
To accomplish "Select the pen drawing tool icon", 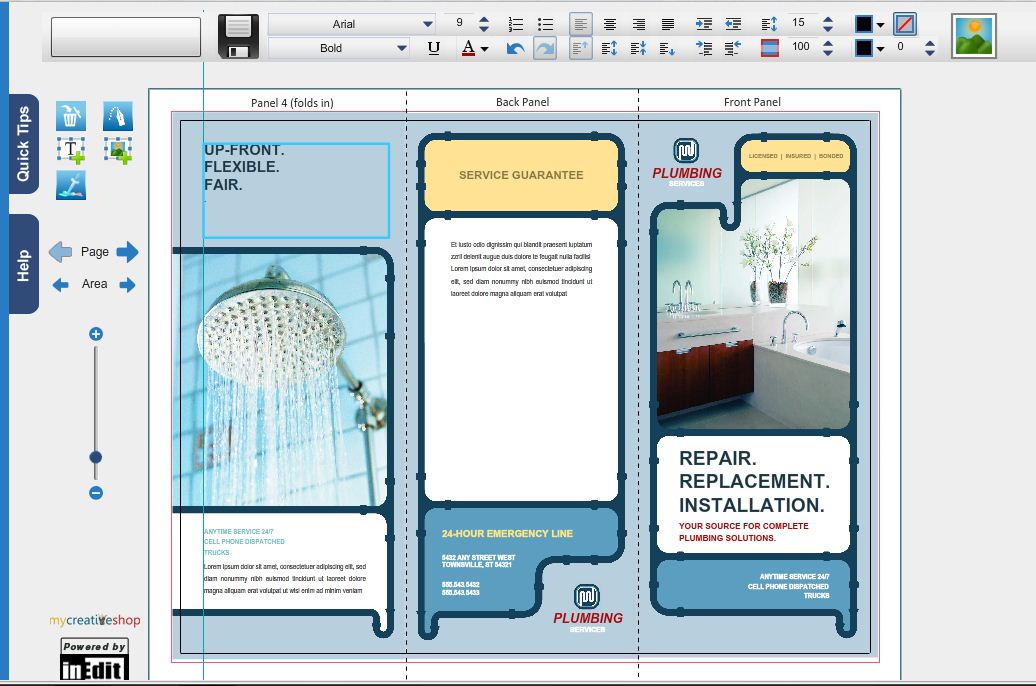I will [118, 116].
